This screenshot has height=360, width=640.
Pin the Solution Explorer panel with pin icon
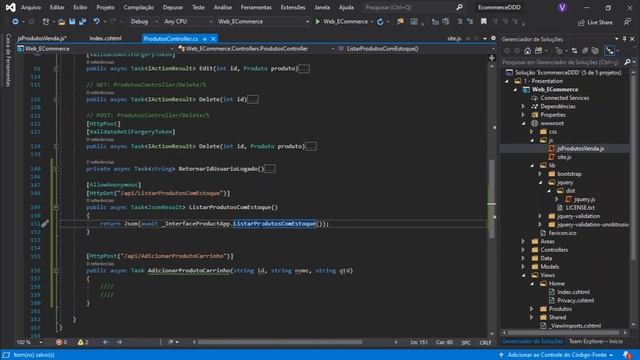(x=624, y=39)
